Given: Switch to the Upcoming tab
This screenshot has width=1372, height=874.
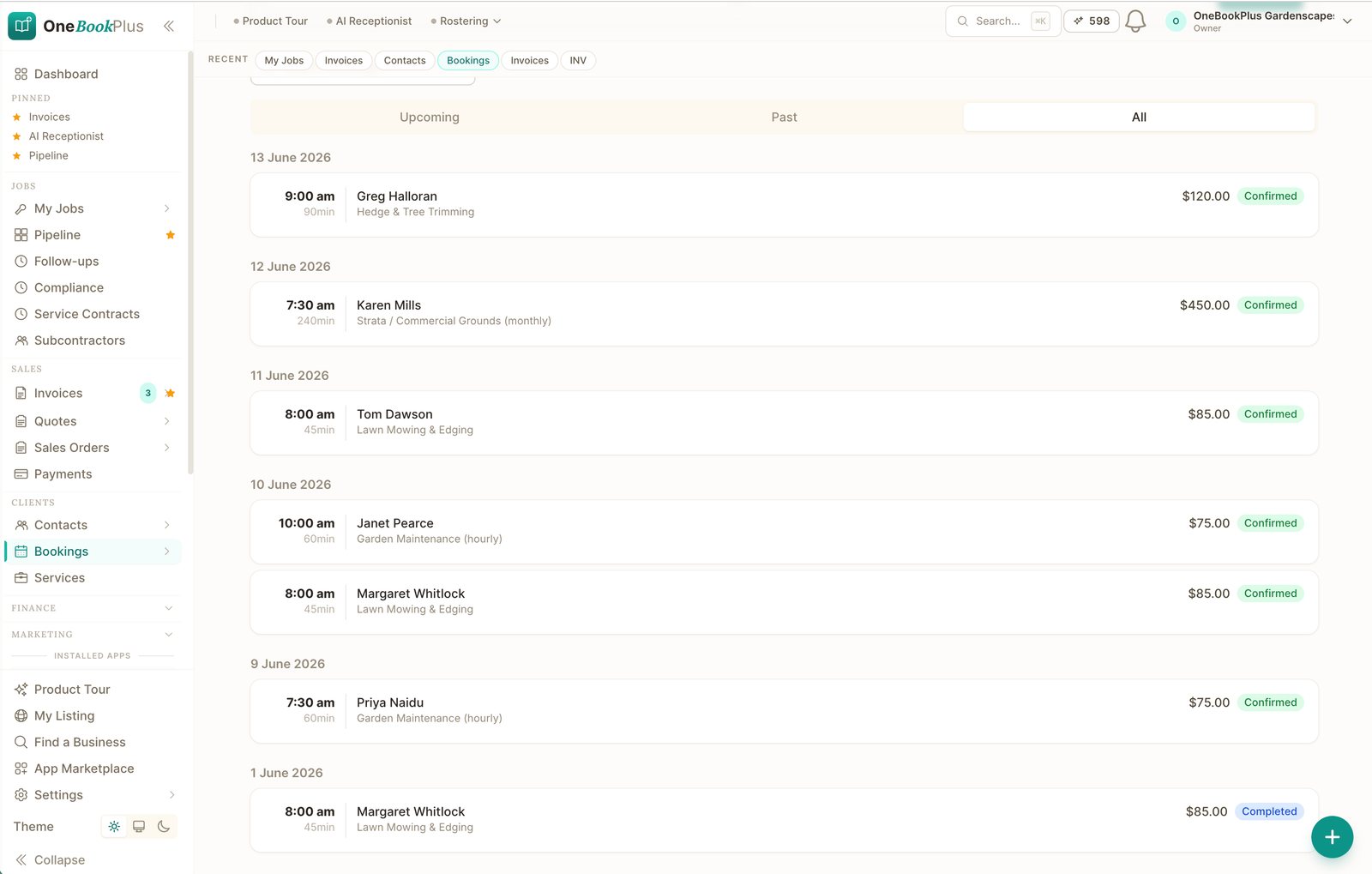Looking at the screenshot, I should pos(430,118).
